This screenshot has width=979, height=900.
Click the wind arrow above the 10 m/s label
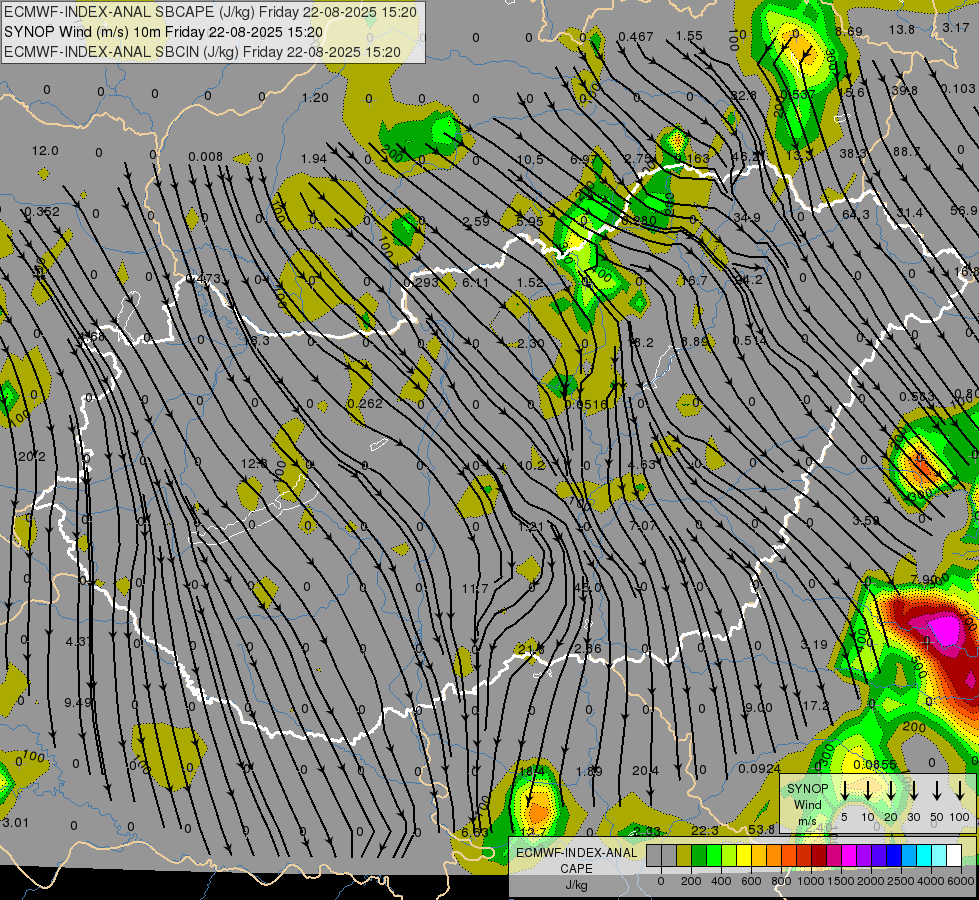[867, 791]
